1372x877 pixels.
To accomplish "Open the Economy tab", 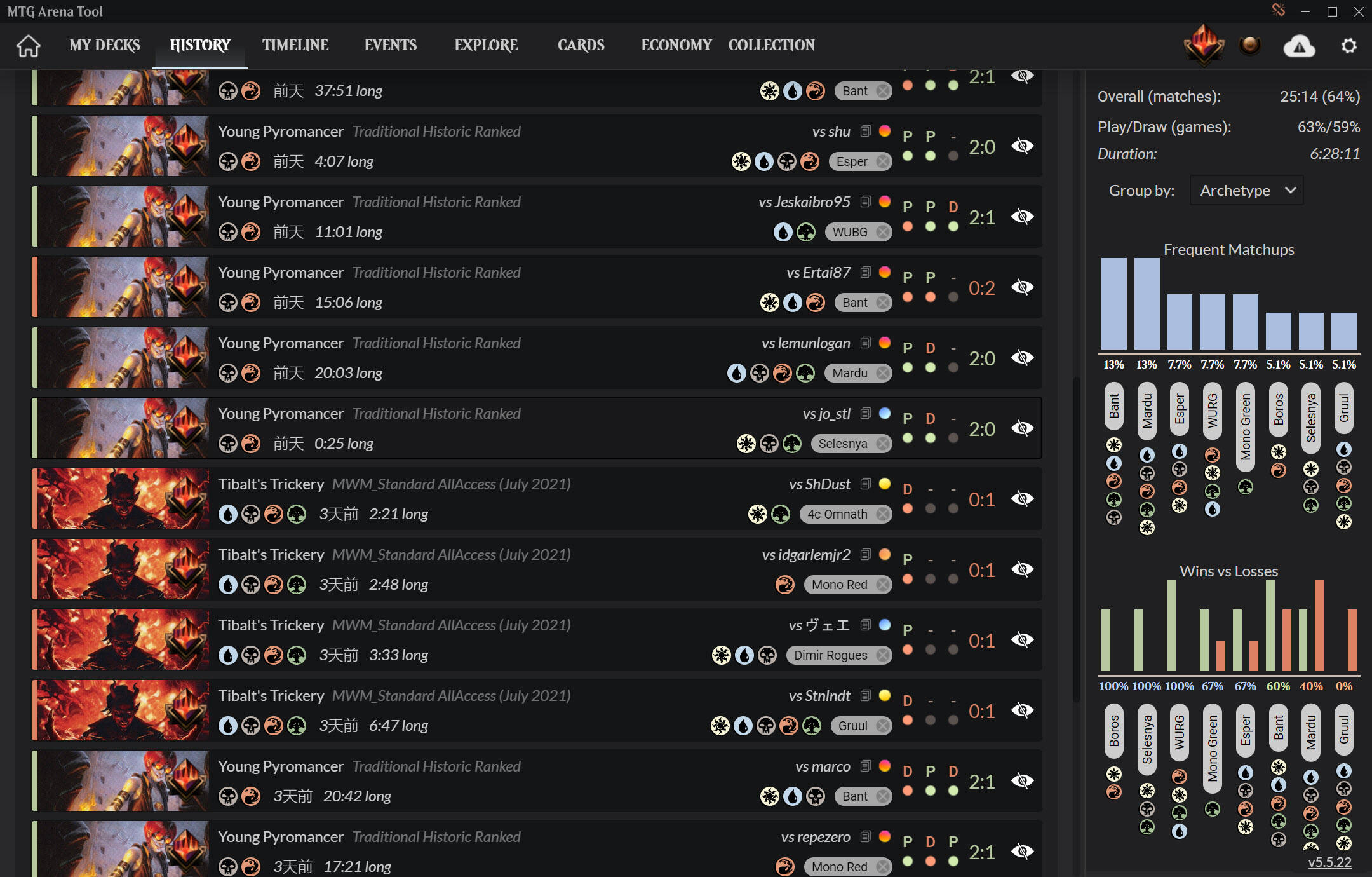I will 676,45.
